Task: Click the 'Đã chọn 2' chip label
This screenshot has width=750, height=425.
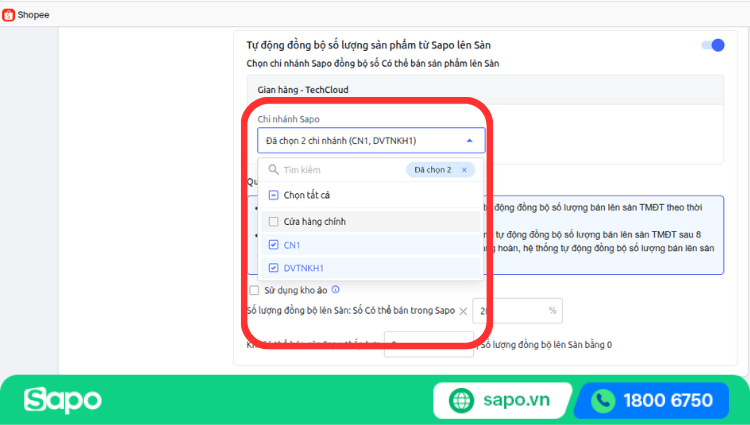Action: click(x=432, y=170)
